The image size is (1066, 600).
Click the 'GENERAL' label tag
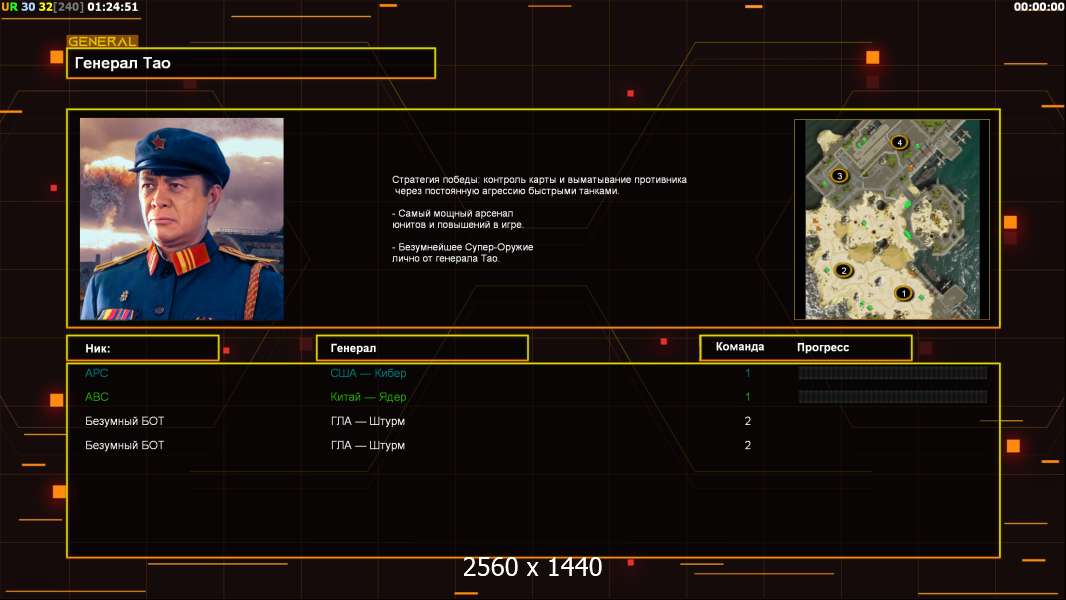[102, 41]
